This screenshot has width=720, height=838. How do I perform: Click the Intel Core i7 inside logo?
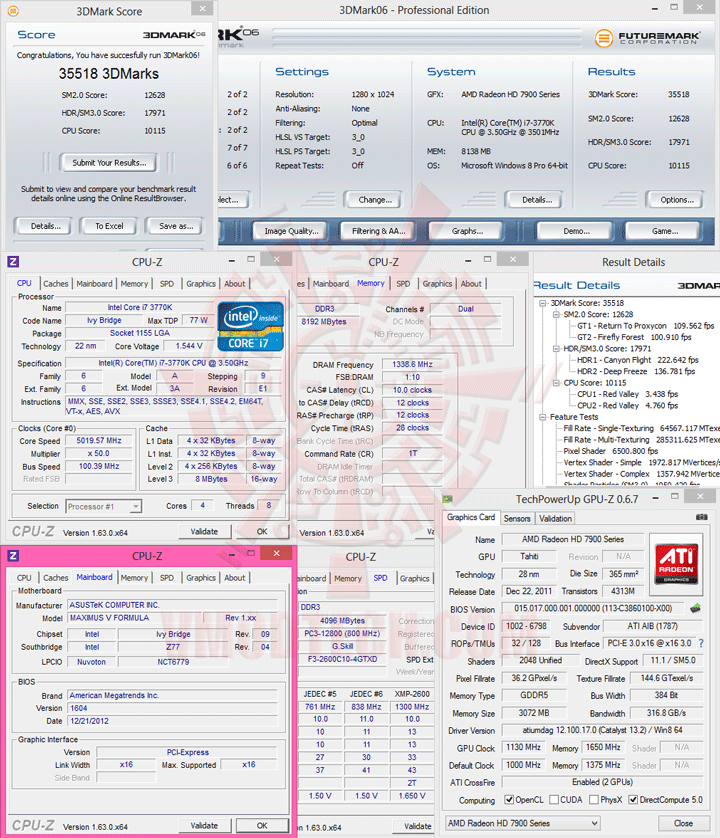(x=250, y=327)
